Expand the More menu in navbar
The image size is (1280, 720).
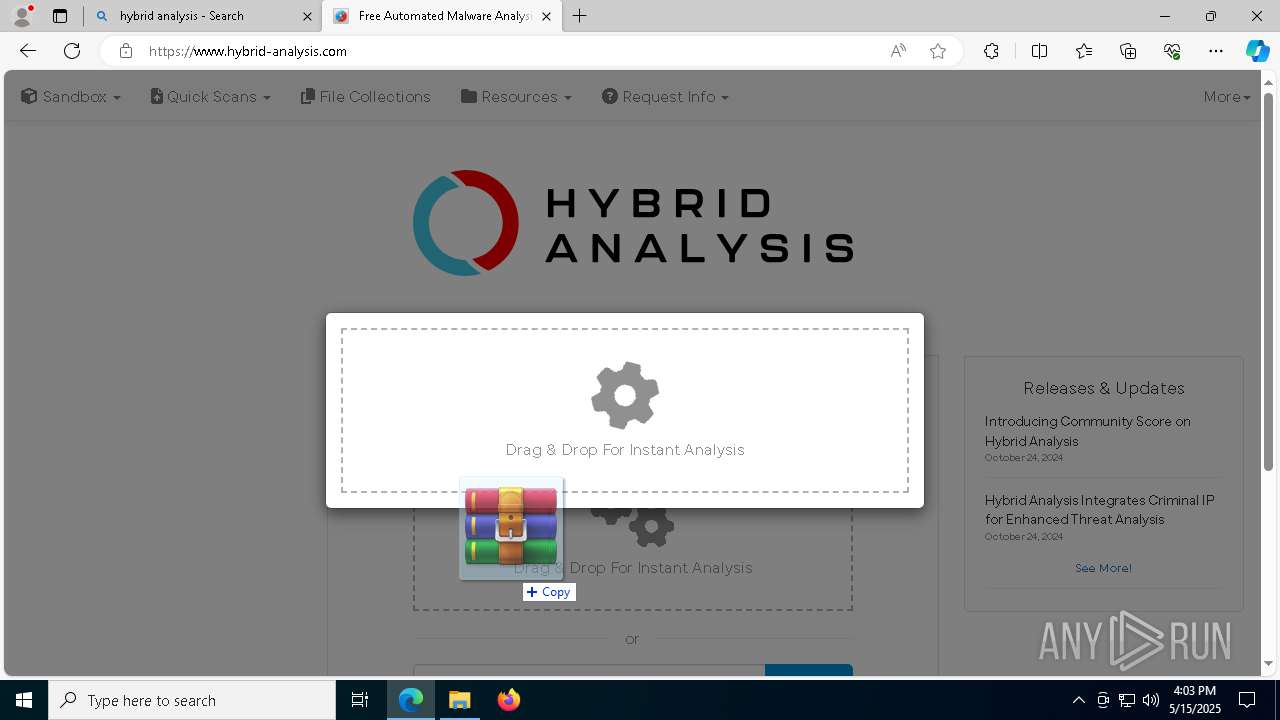point(1227,97)
